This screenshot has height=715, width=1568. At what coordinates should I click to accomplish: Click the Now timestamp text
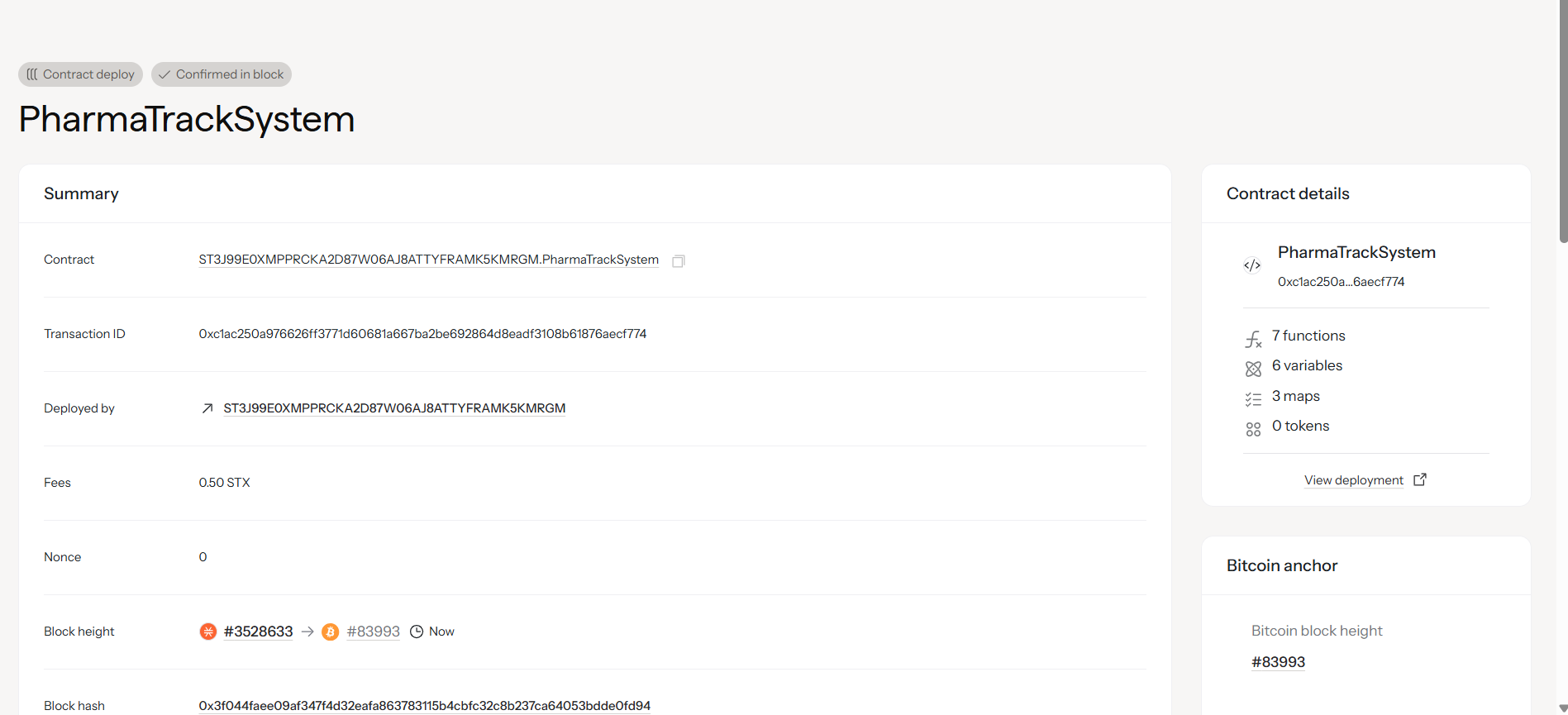click(x=441, y=632)
